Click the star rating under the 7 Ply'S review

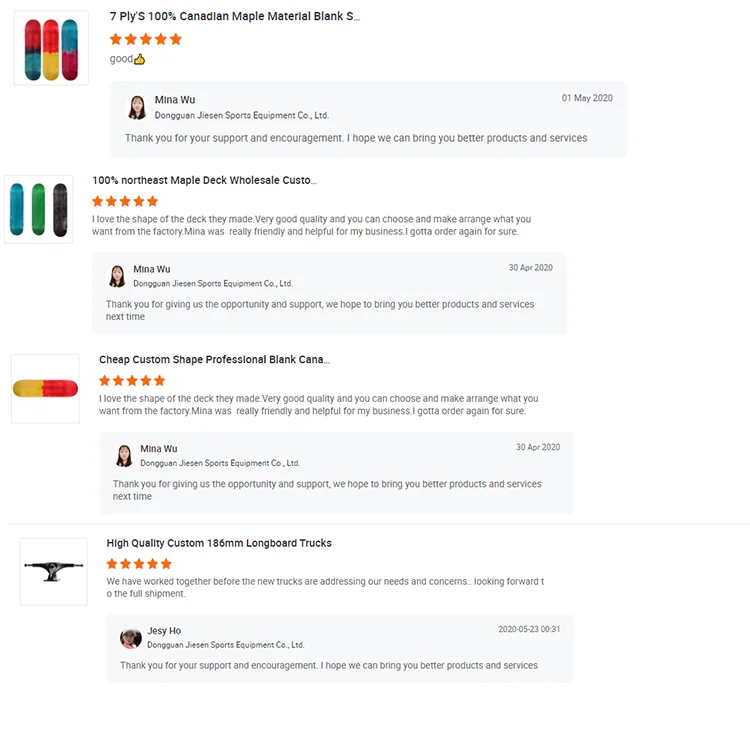146,39
